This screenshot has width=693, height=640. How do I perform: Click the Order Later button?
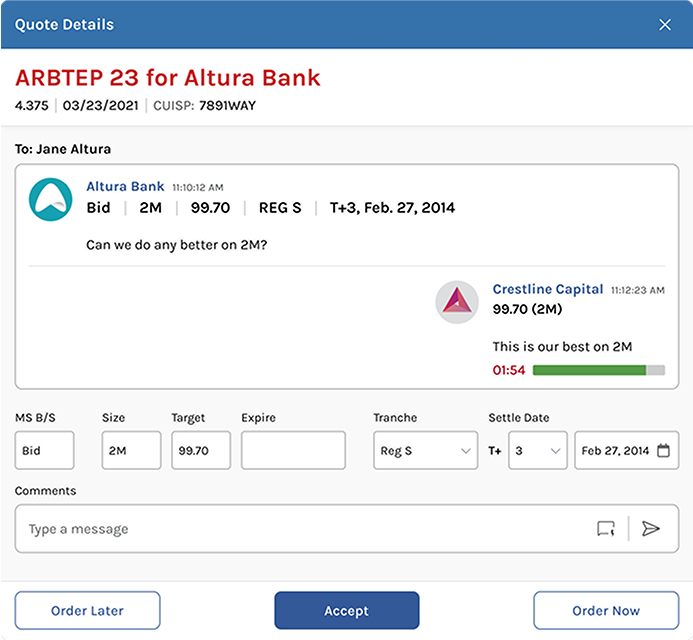point(87,611)
